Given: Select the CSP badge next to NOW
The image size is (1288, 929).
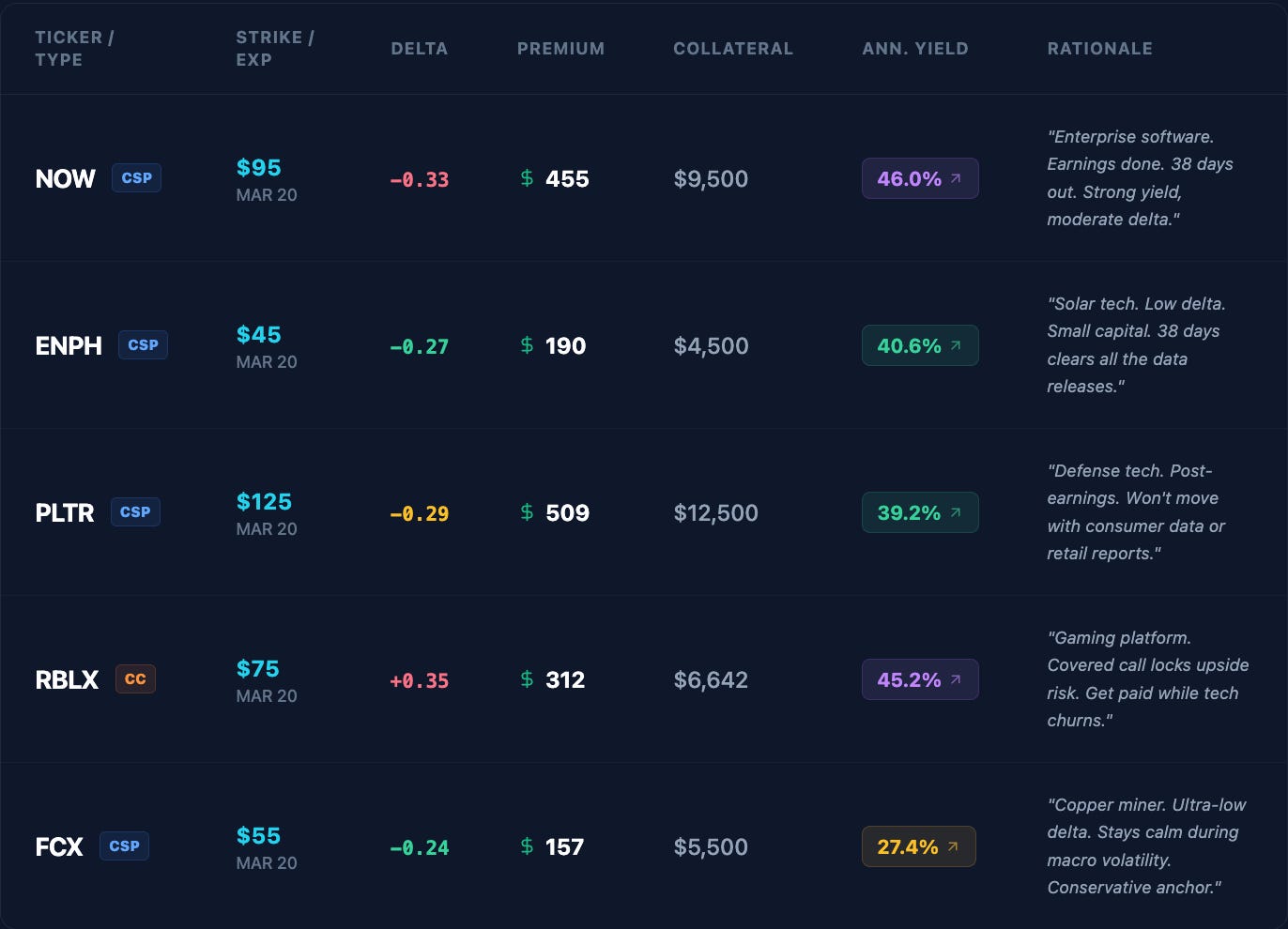Looking at the screenshot, I should pyautogui.click(x=137, y=177).
